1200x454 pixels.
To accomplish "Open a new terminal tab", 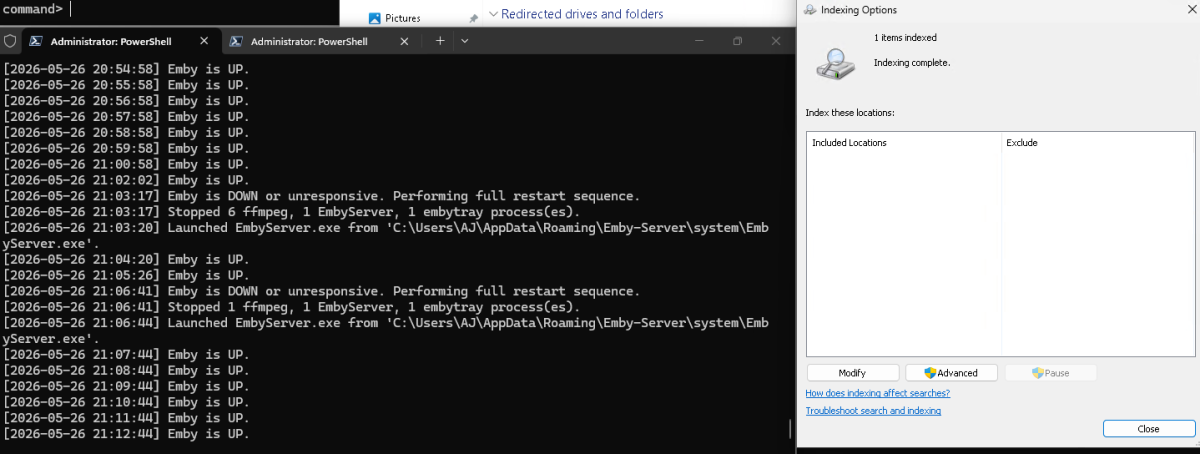I will coord(440,41).
